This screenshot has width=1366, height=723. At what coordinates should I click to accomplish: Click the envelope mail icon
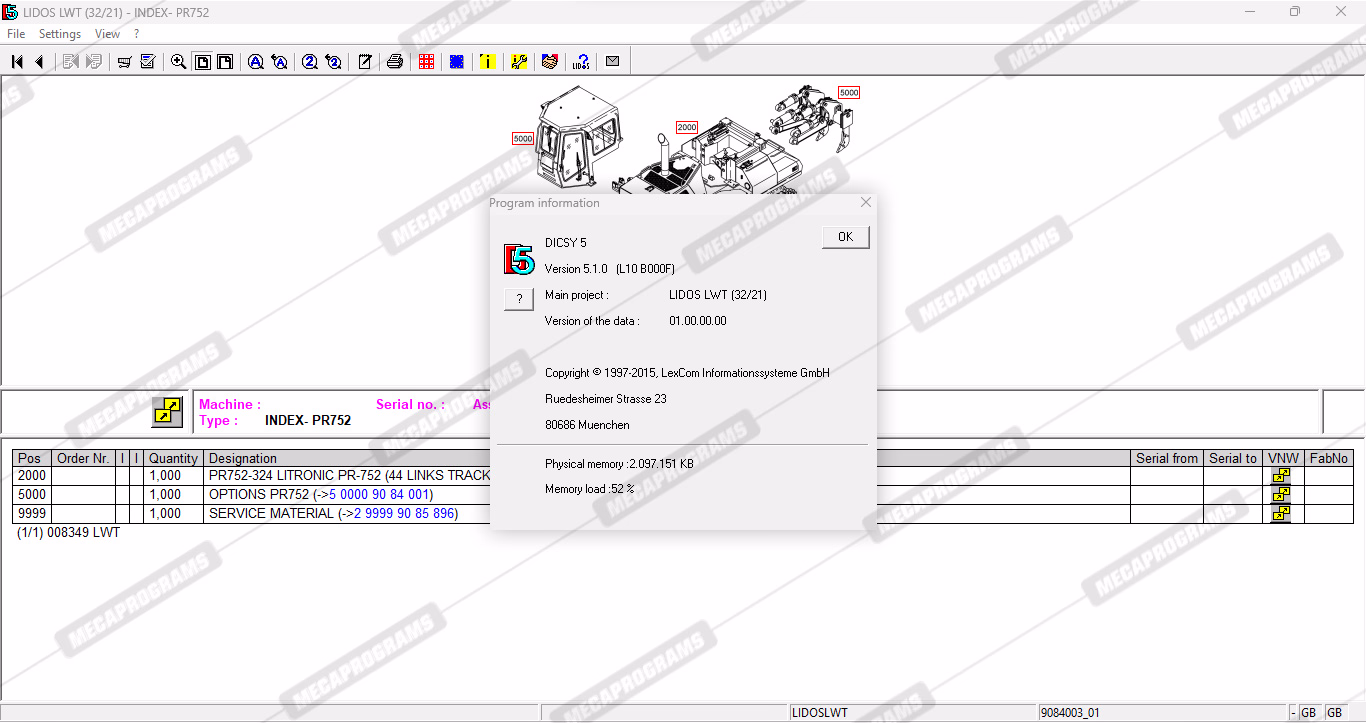pyautogui.click(x=612, y=62)
